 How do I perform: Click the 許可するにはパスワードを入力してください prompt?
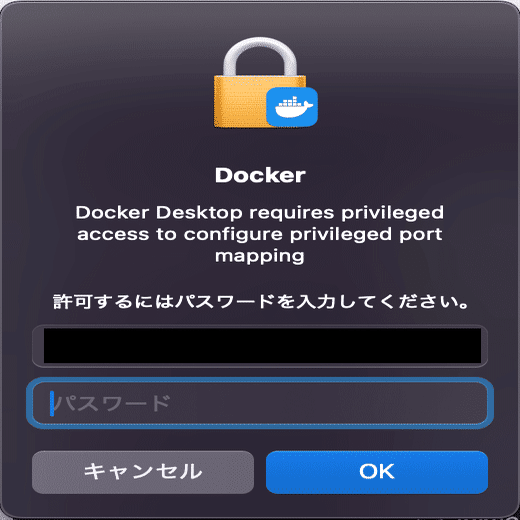pyautogui.click(x=261, y=302)
